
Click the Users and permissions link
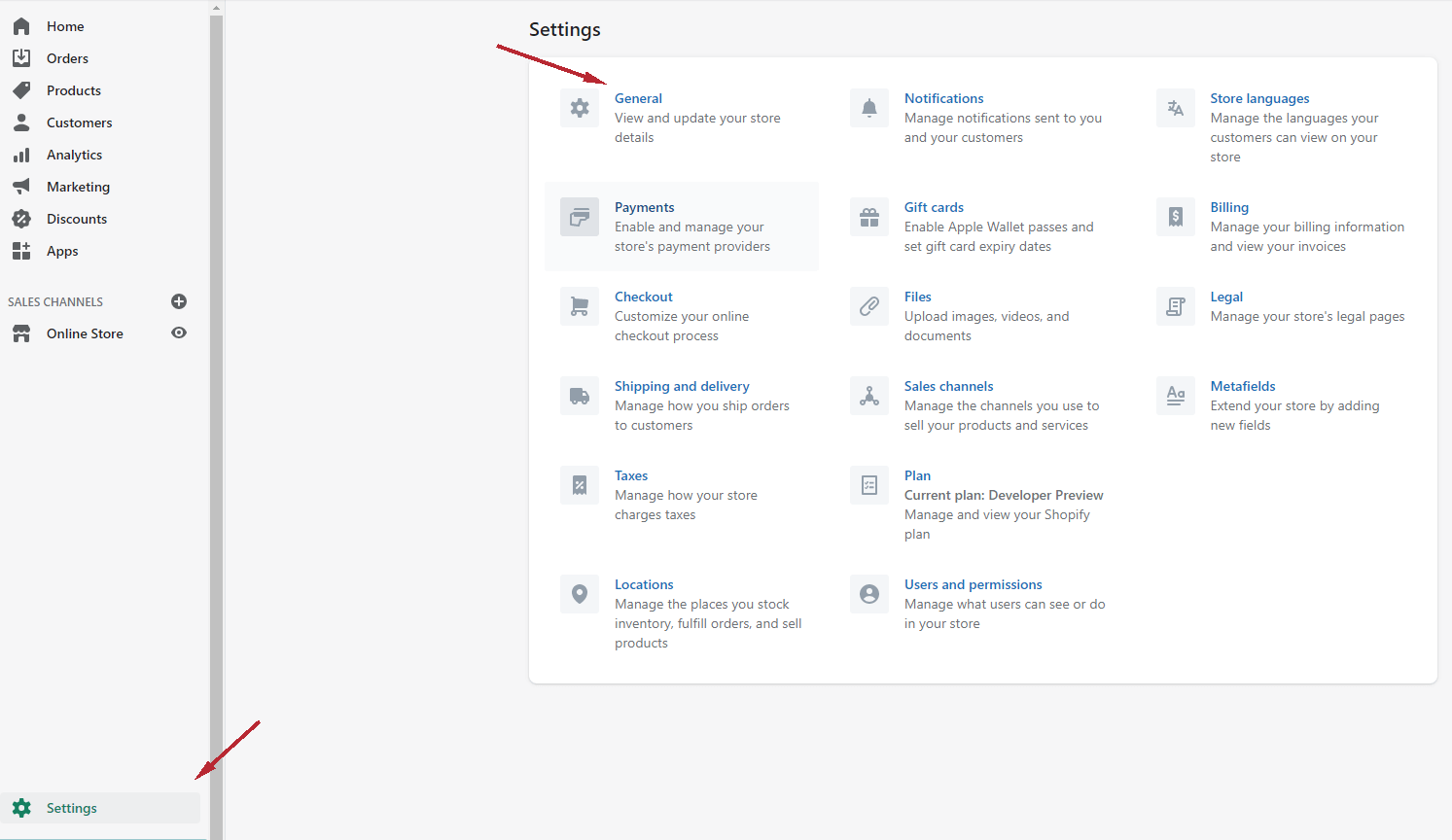(973, 584)
